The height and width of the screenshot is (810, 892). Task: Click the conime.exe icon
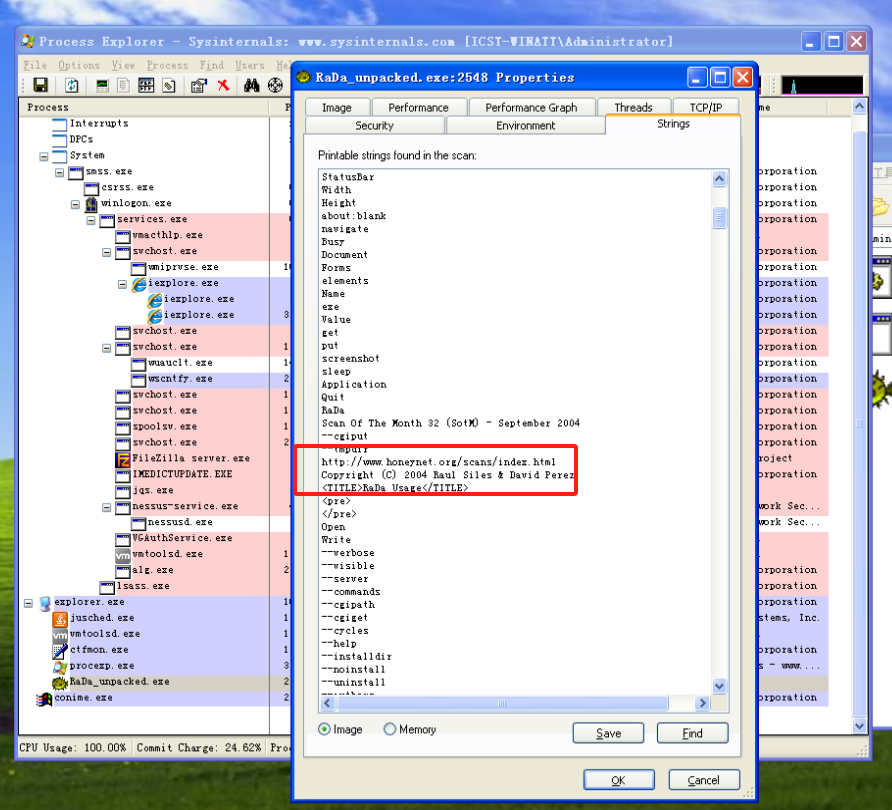(44, 698)
